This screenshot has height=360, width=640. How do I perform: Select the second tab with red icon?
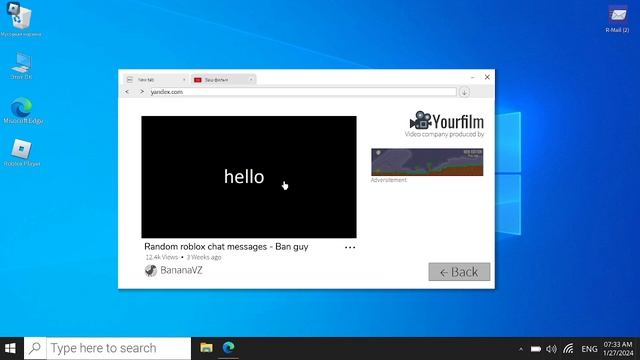click(x=222, y=80)
